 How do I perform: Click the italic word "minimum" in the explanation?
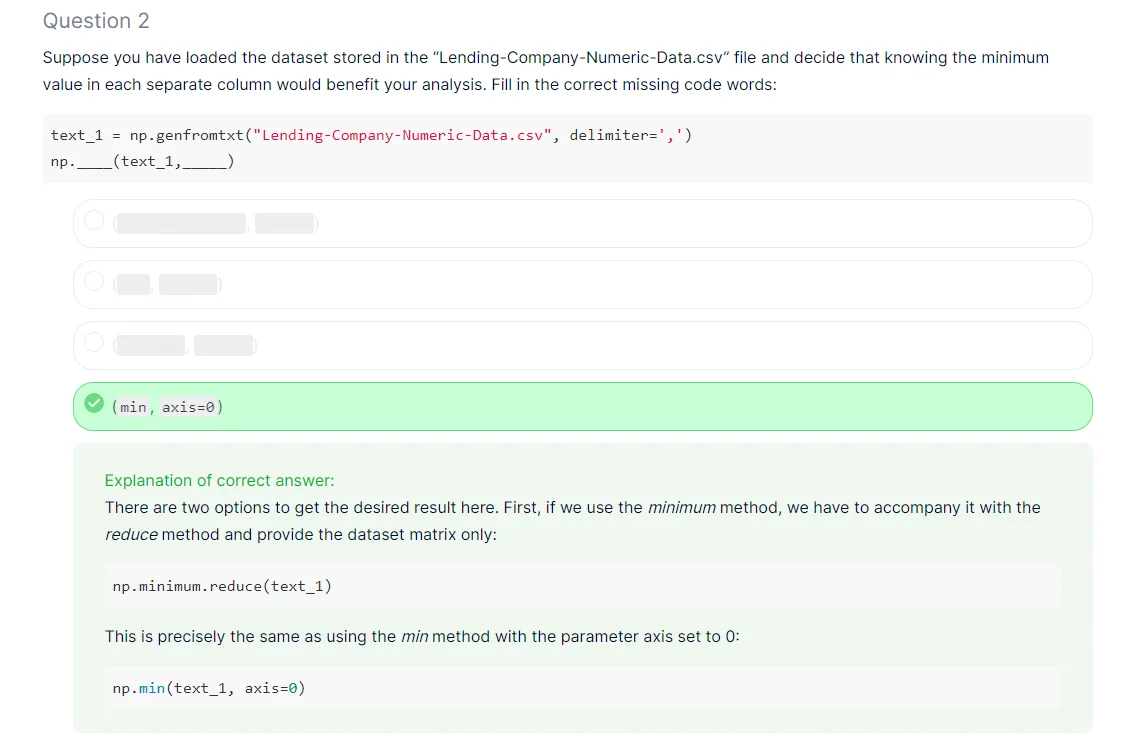click(x=681, y=508)
